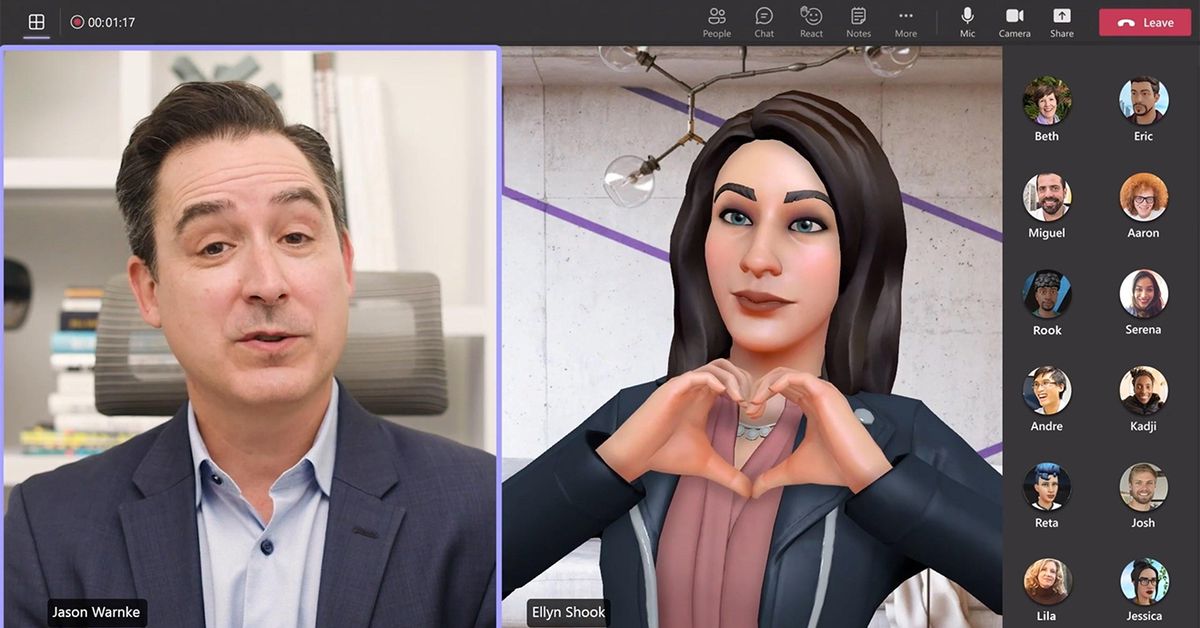This screenshot has width=1200, height=628.
Task: Open the React emoji menu
Action: (x=811, y=22)
